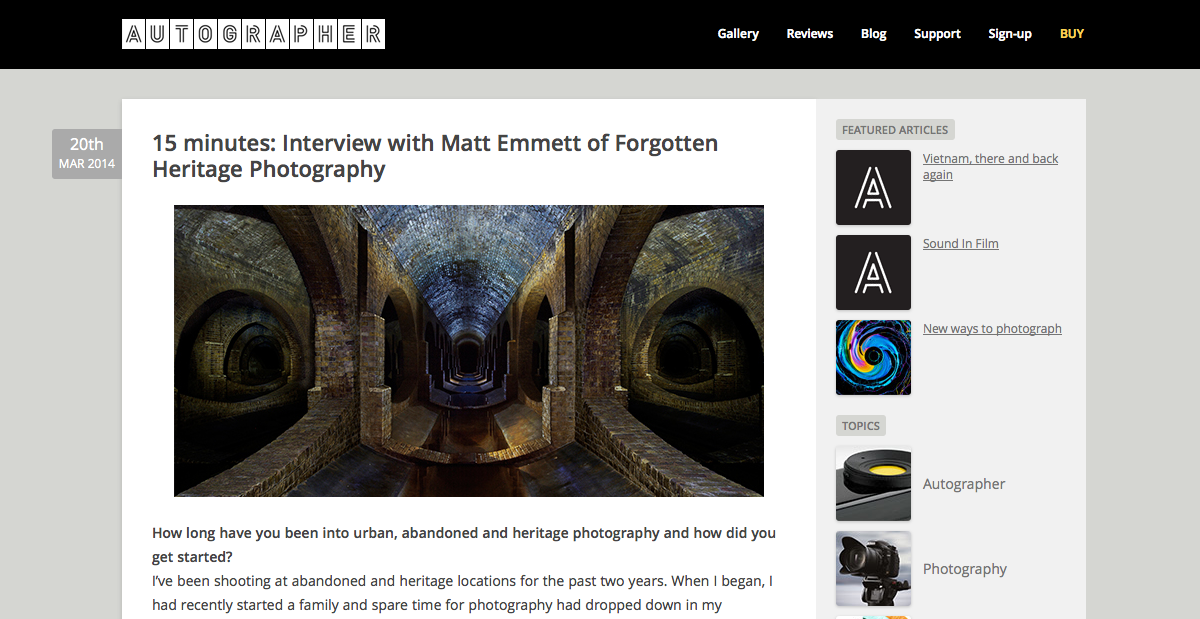Click the 20th Mar 2014 date badge
Viewport: 1200px width, 619px height.
click(87, 154)
